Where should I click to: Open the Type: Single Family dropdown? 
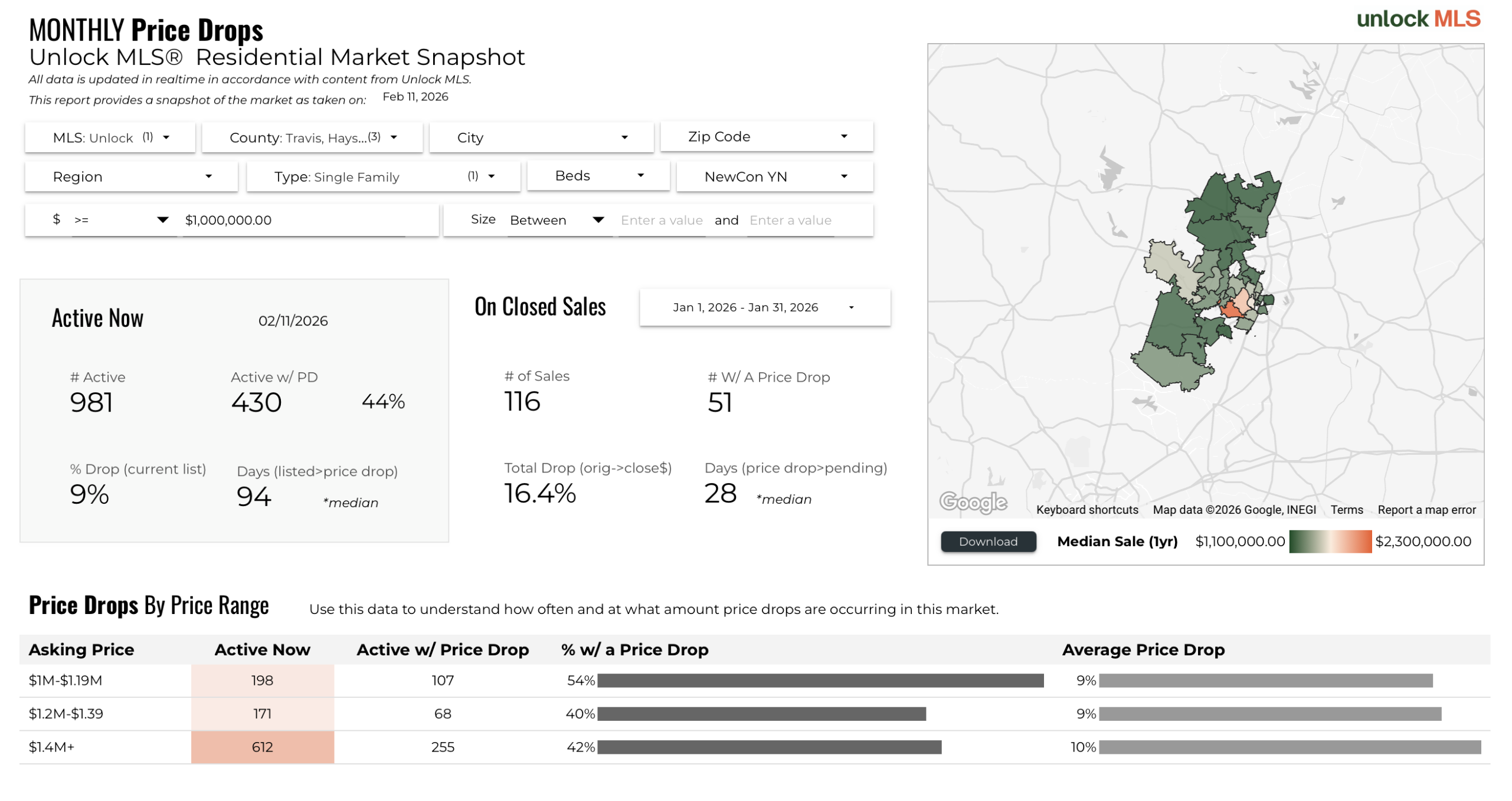pyautogui.click(x=384, y=176)
